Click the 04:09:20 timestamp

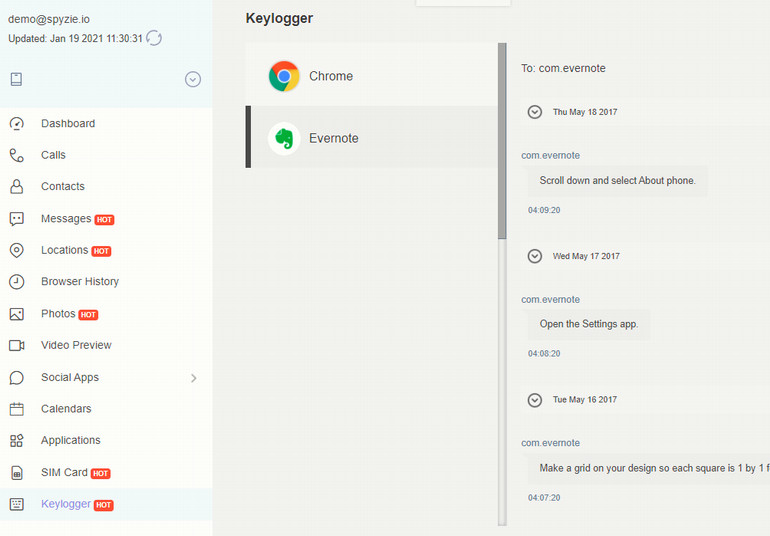(544, 210)
